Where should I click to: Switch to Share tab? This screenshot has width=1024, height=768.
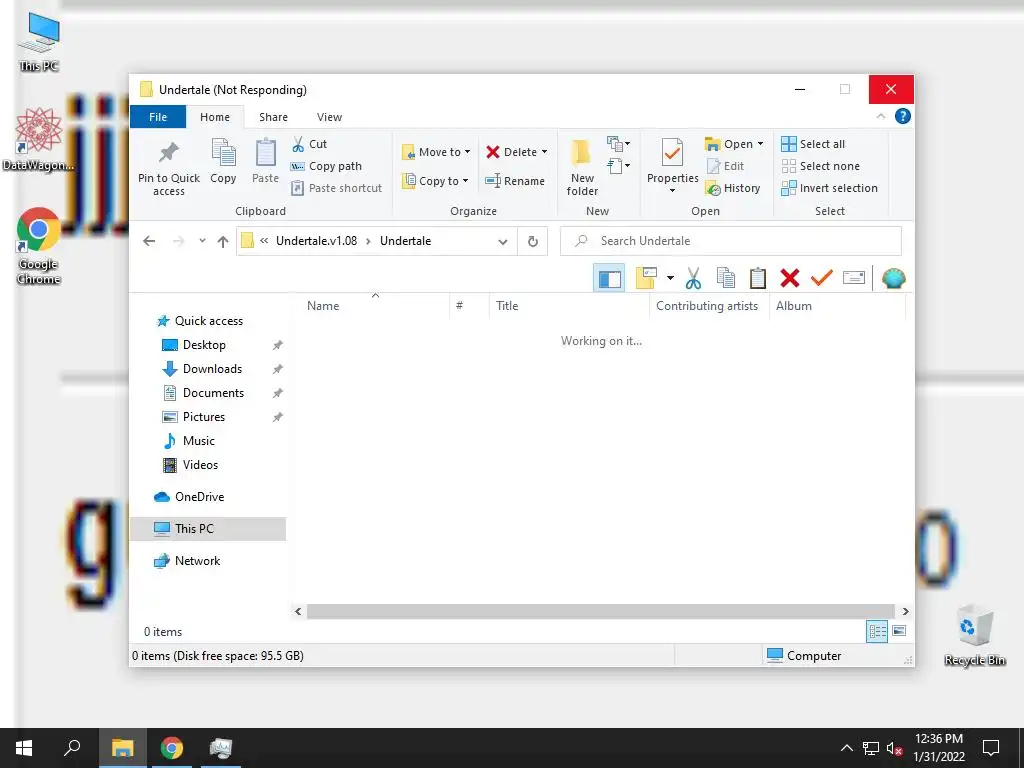273,117
